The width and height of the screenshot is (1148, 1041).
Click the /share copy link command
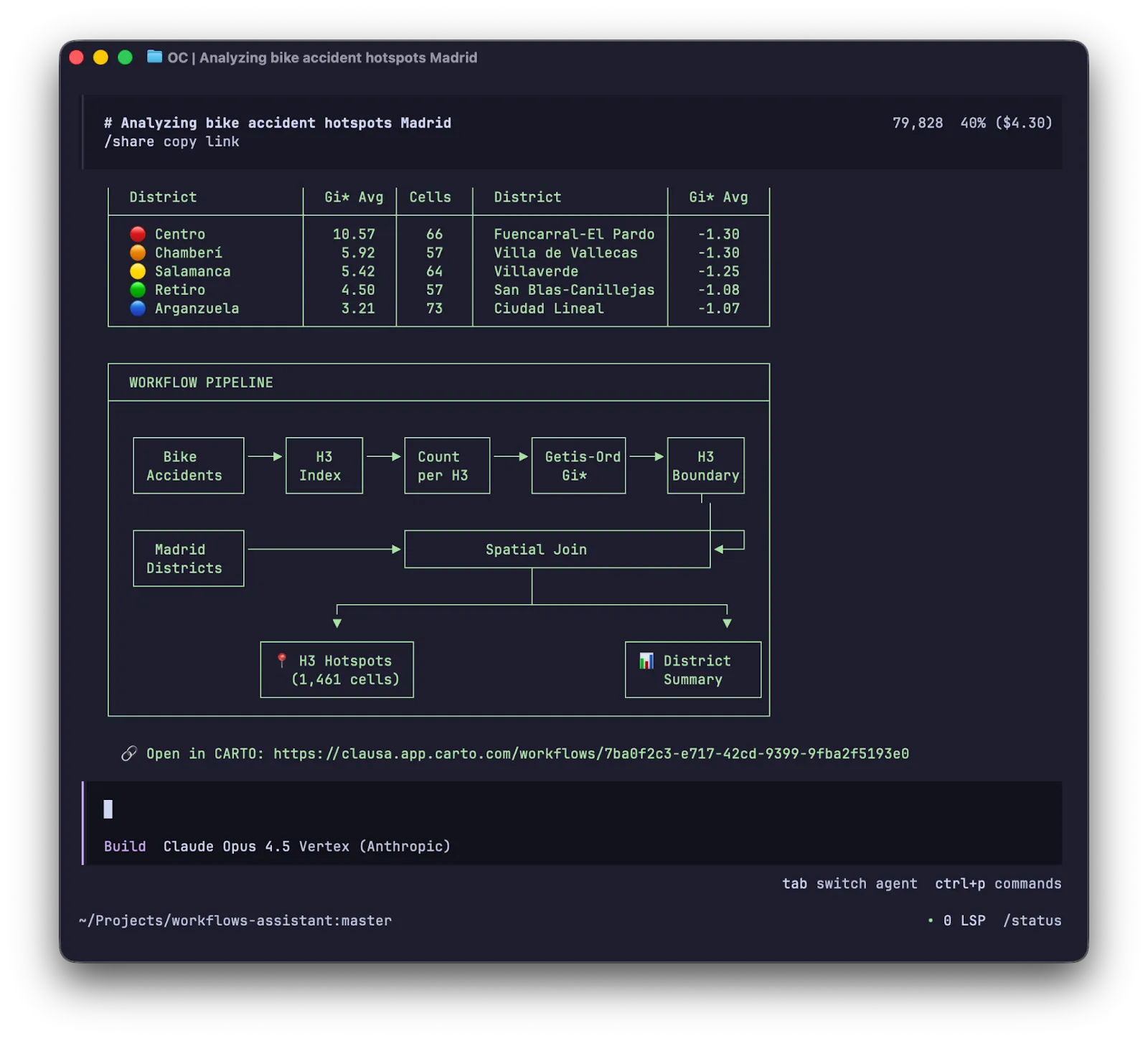coord(171,141)
